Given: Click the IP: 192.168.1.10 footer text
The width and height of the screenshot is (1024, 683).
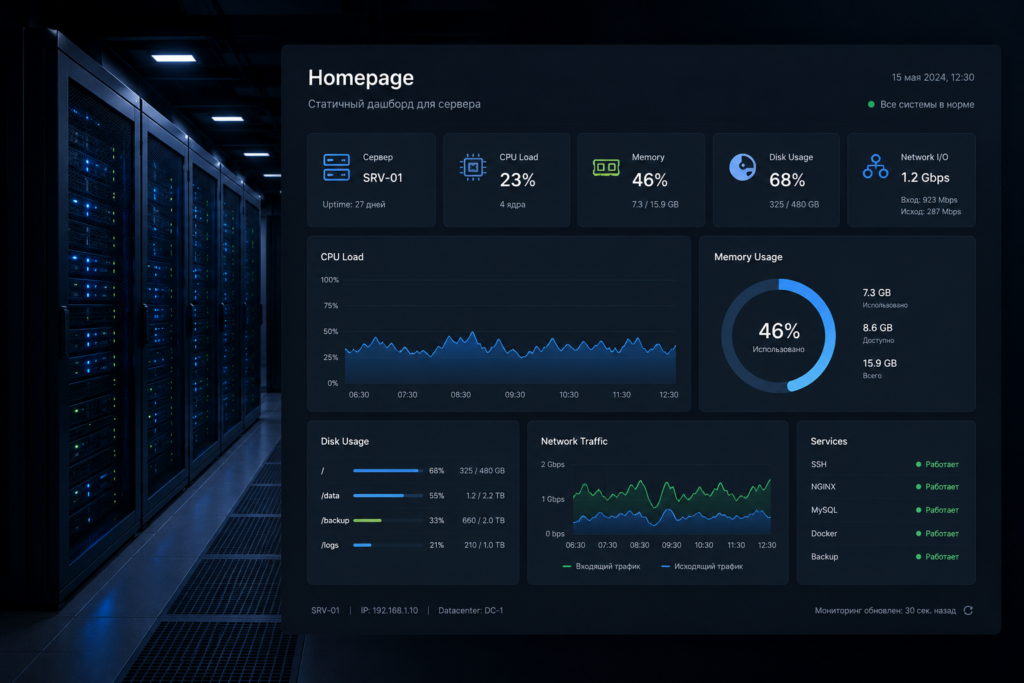Looking at the screenshot, I should click(389, 611).
